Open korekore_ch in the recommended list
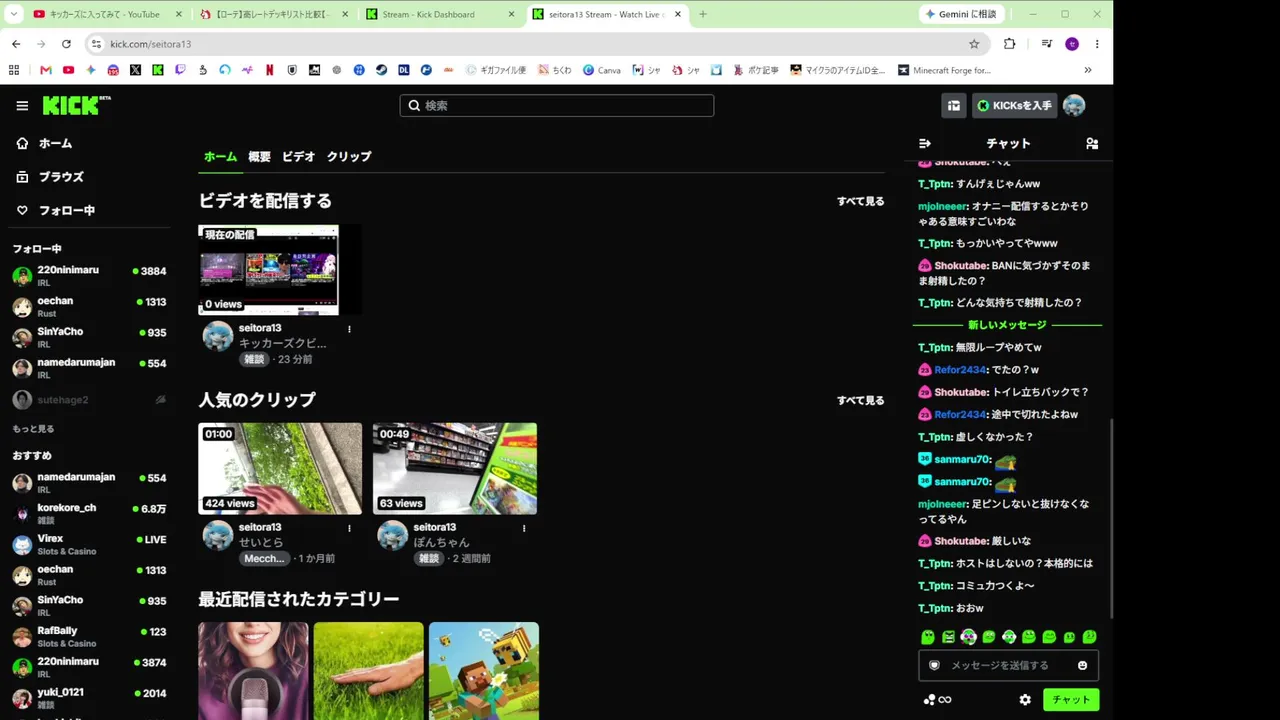The width and height of the screenshot is (1280, 720). [x=89, y=514]
